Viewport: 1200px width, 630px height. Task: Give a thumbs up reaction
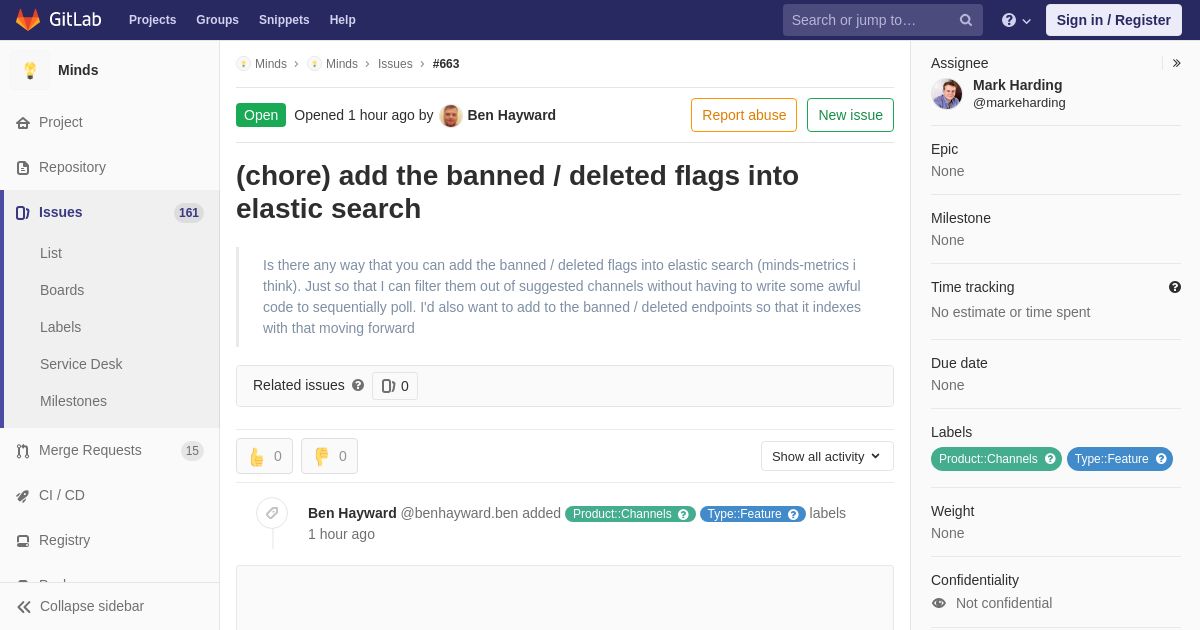(x=264, y=456)
